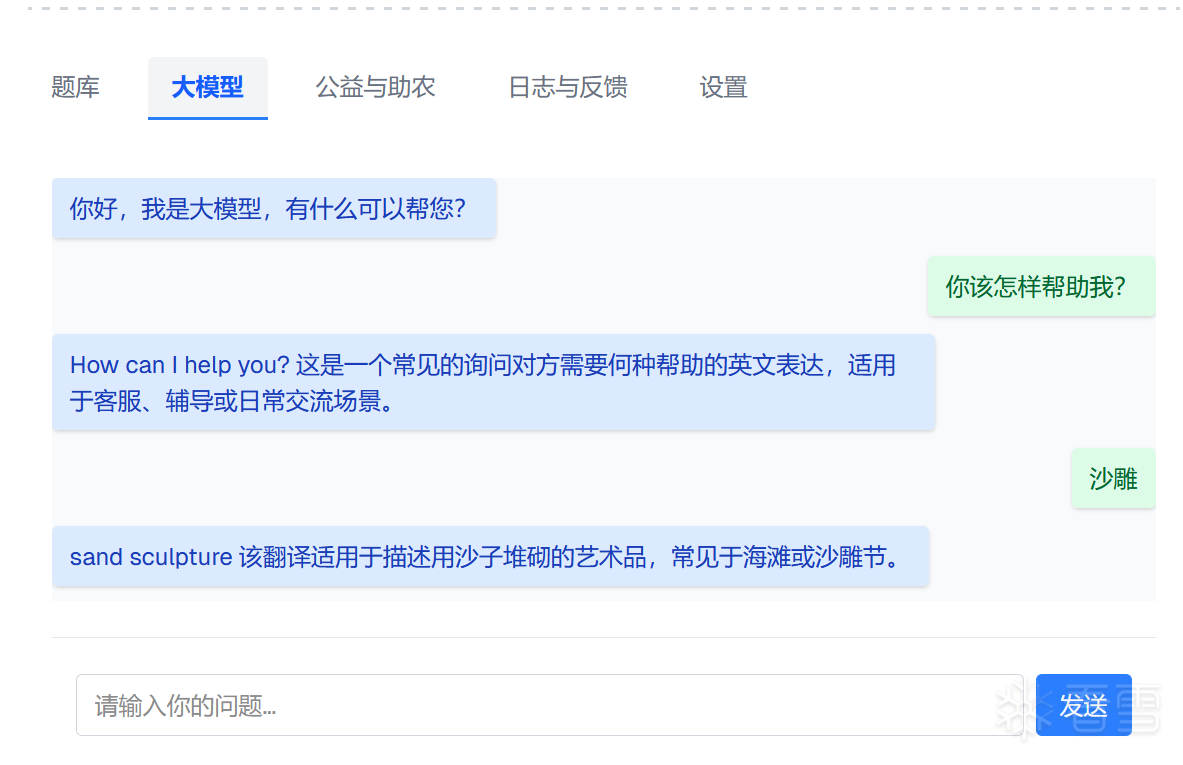The height and width of the screenshot is (765, 1183).
Task: Click the words "sand sculpture" in the reply
Action: pos(151,557)
